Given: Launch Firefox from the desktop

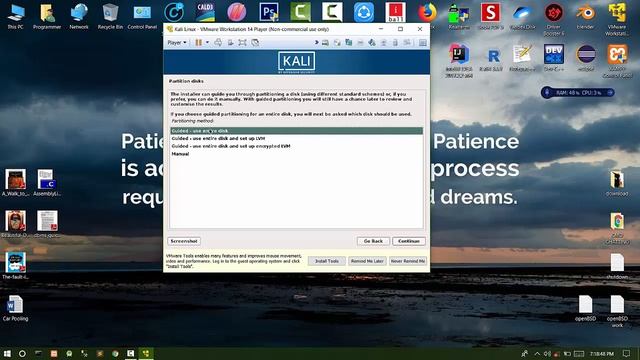Looking at the screenshot, I should [427, 12].
